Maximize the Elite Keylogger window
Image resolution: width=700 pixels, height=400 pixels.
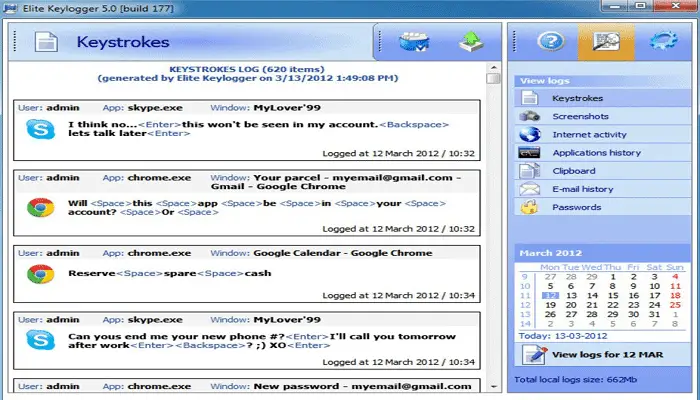[x=641, y=6]
